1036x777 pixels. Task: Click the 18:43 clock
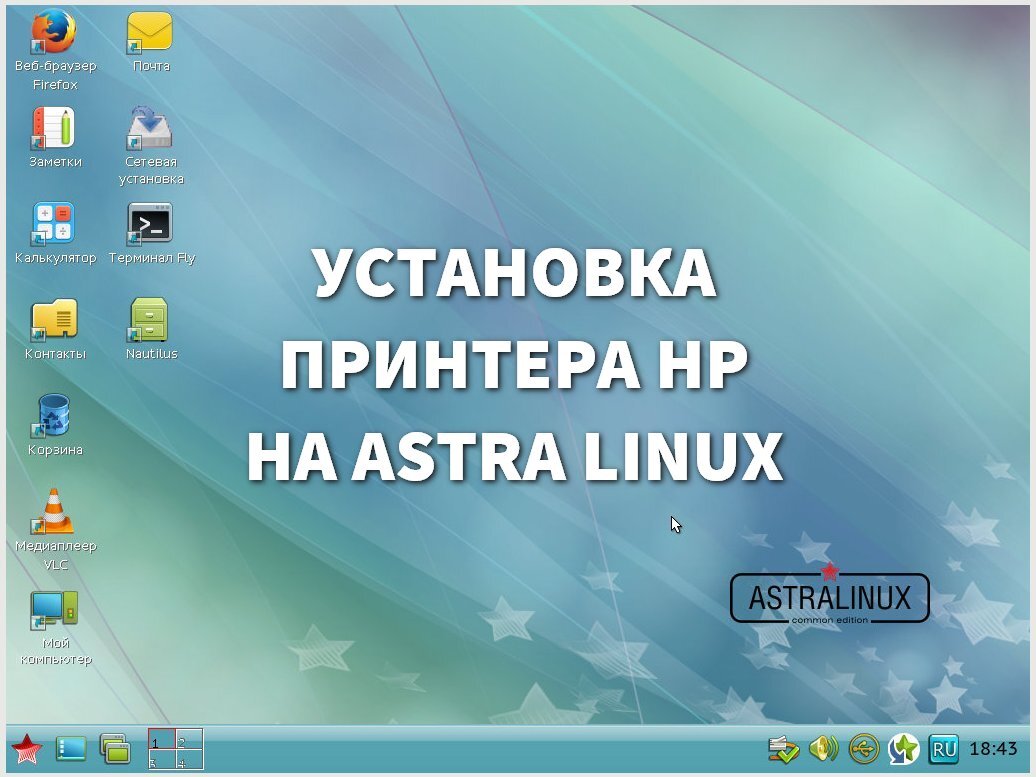point(993,749)
